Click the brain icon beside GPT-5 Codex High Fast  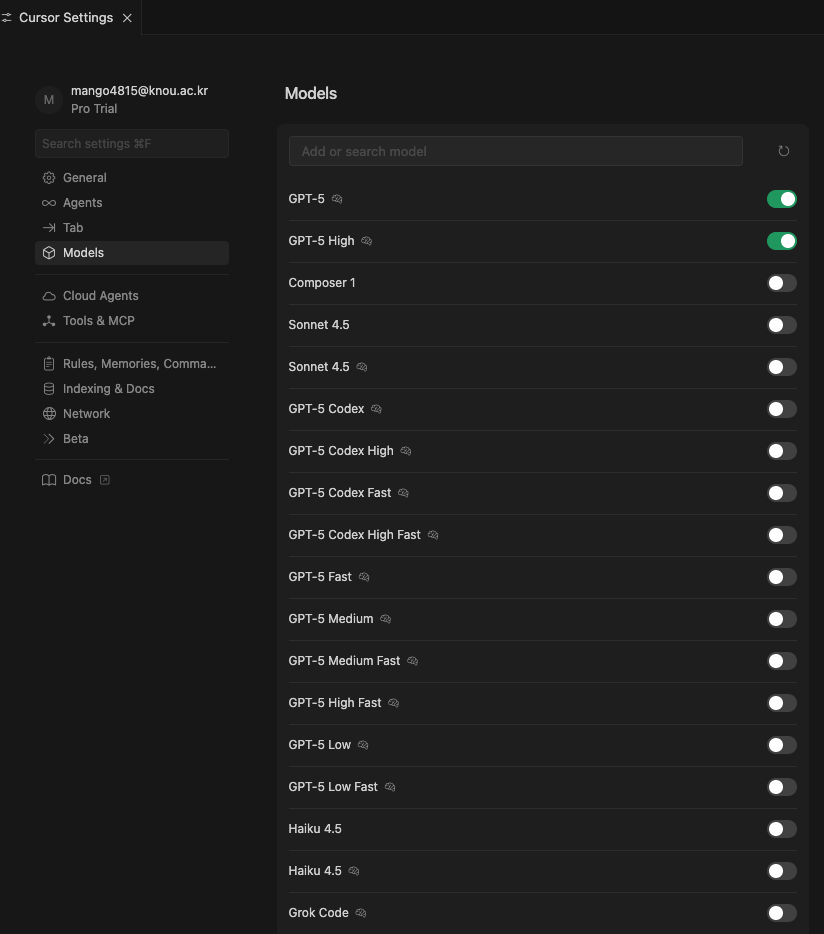coord(433,535)
